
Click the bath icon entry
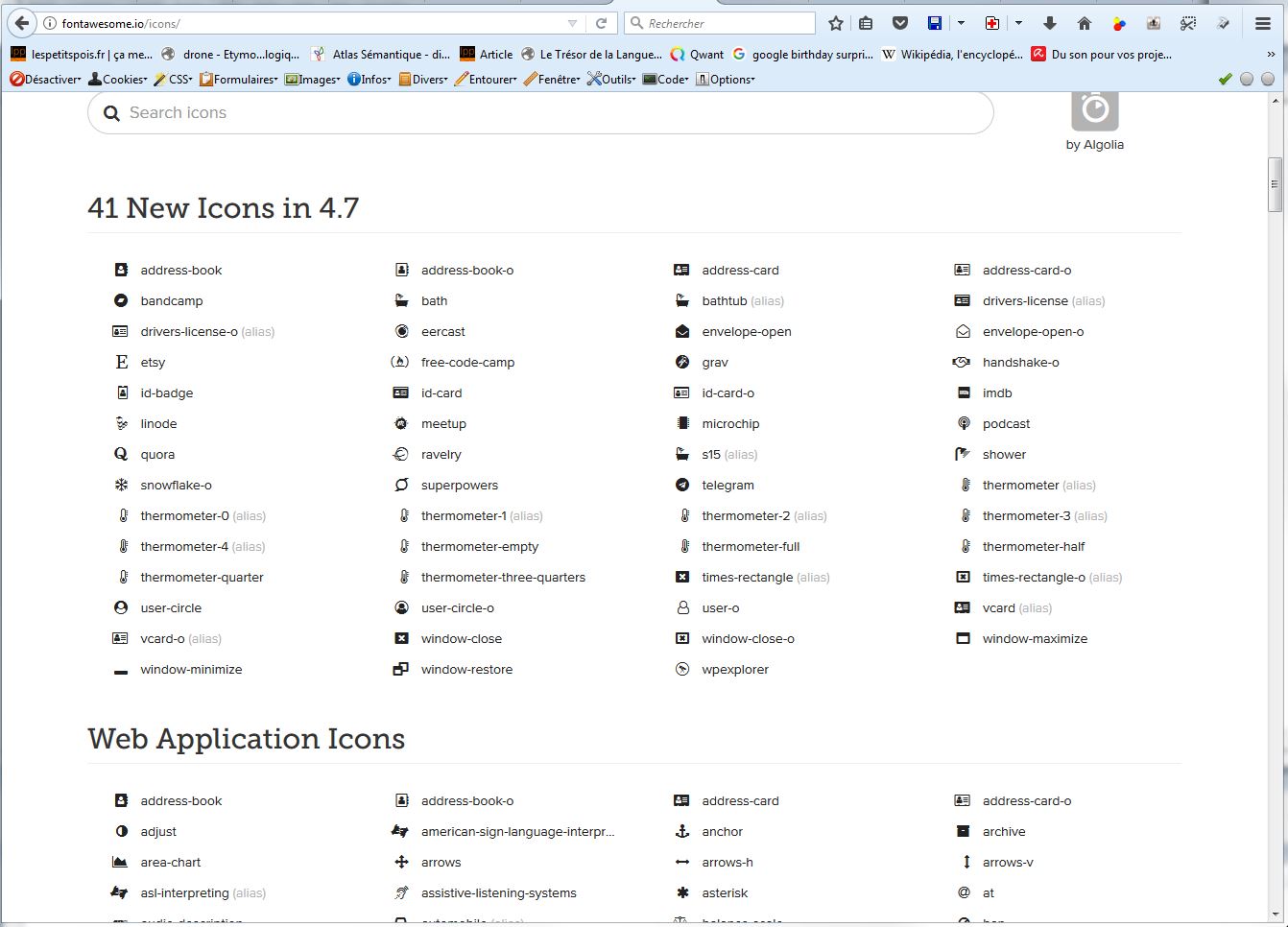click(x=433, y=300)
